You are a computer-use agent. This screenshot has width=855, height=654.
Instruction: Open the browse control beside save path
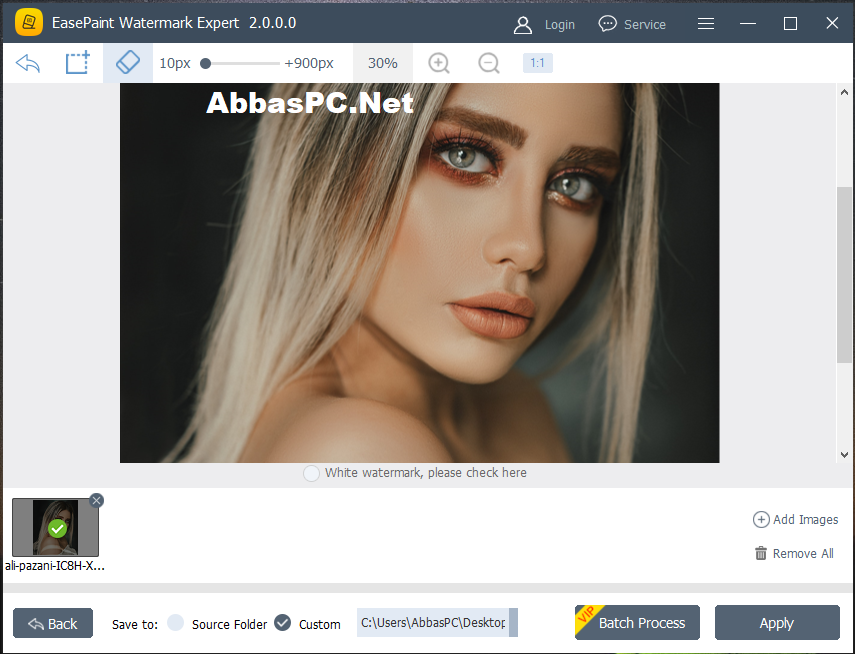click(513, 622)
